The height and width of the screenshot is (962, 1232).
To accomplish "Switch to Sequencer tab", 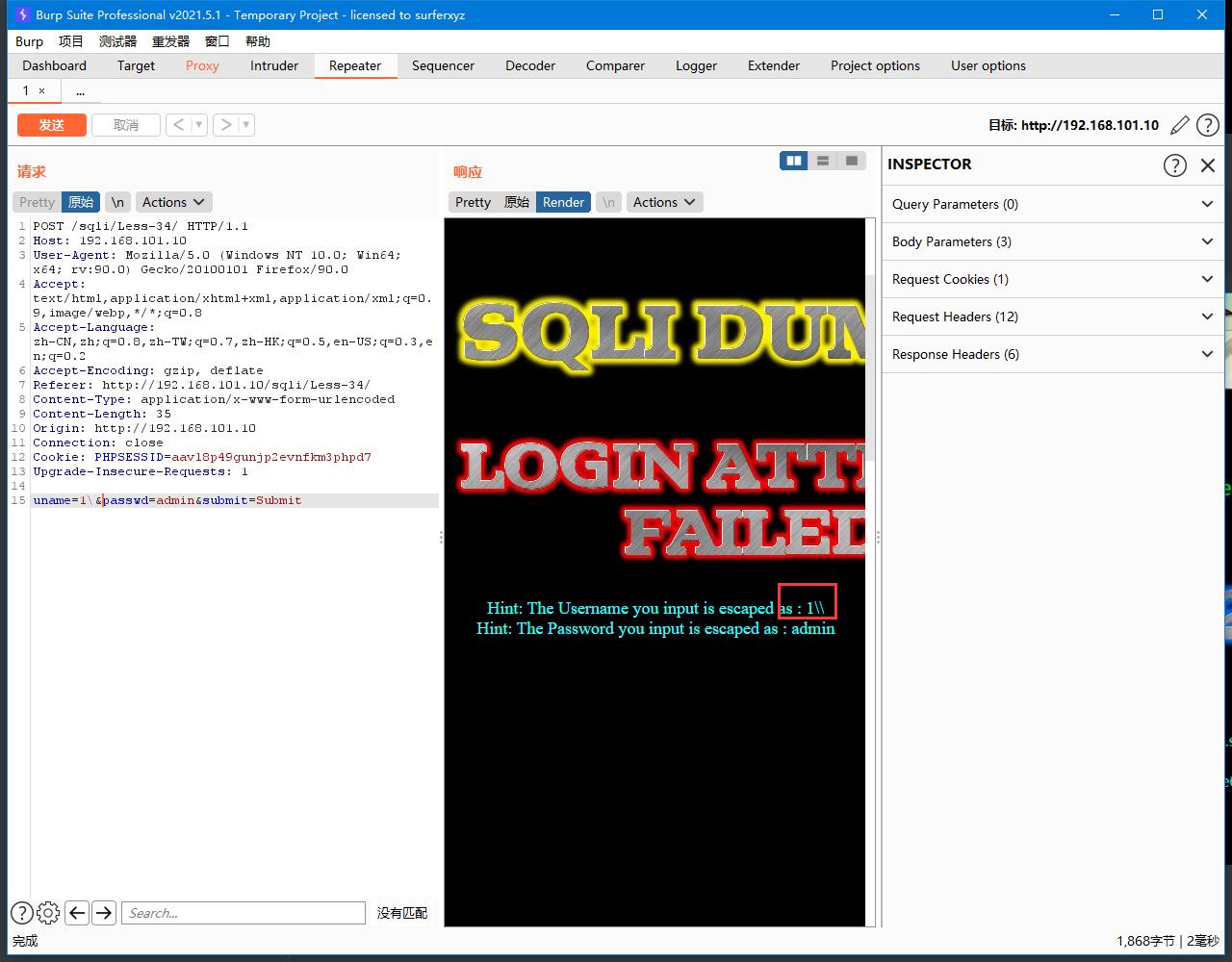I will click(x=443, y=65).
